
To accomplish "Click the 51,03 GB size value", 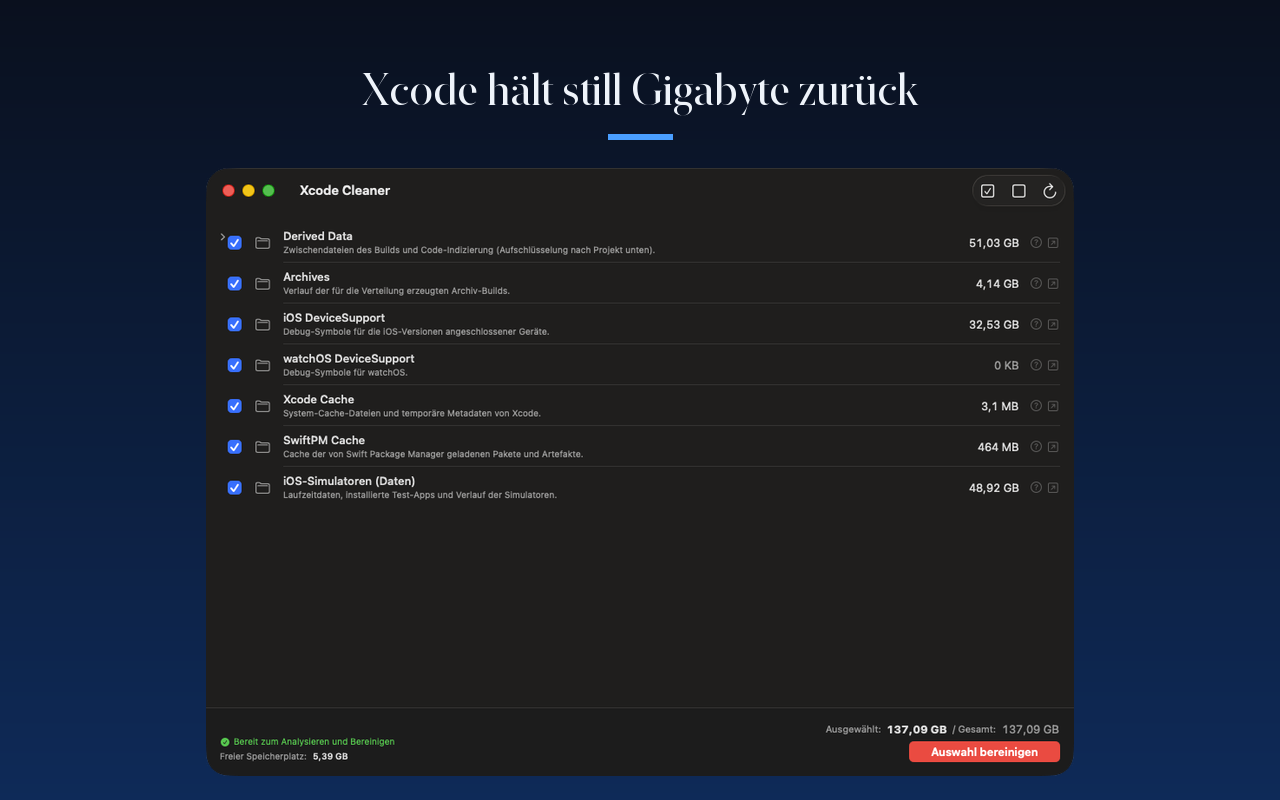I will point(994,243).
